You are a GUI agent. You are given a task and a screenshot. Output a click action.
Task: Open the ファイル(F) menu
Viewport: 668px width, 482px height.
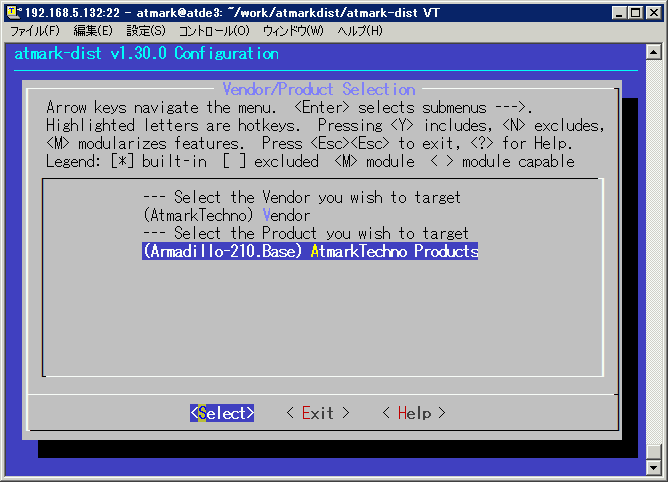point(35,31)
